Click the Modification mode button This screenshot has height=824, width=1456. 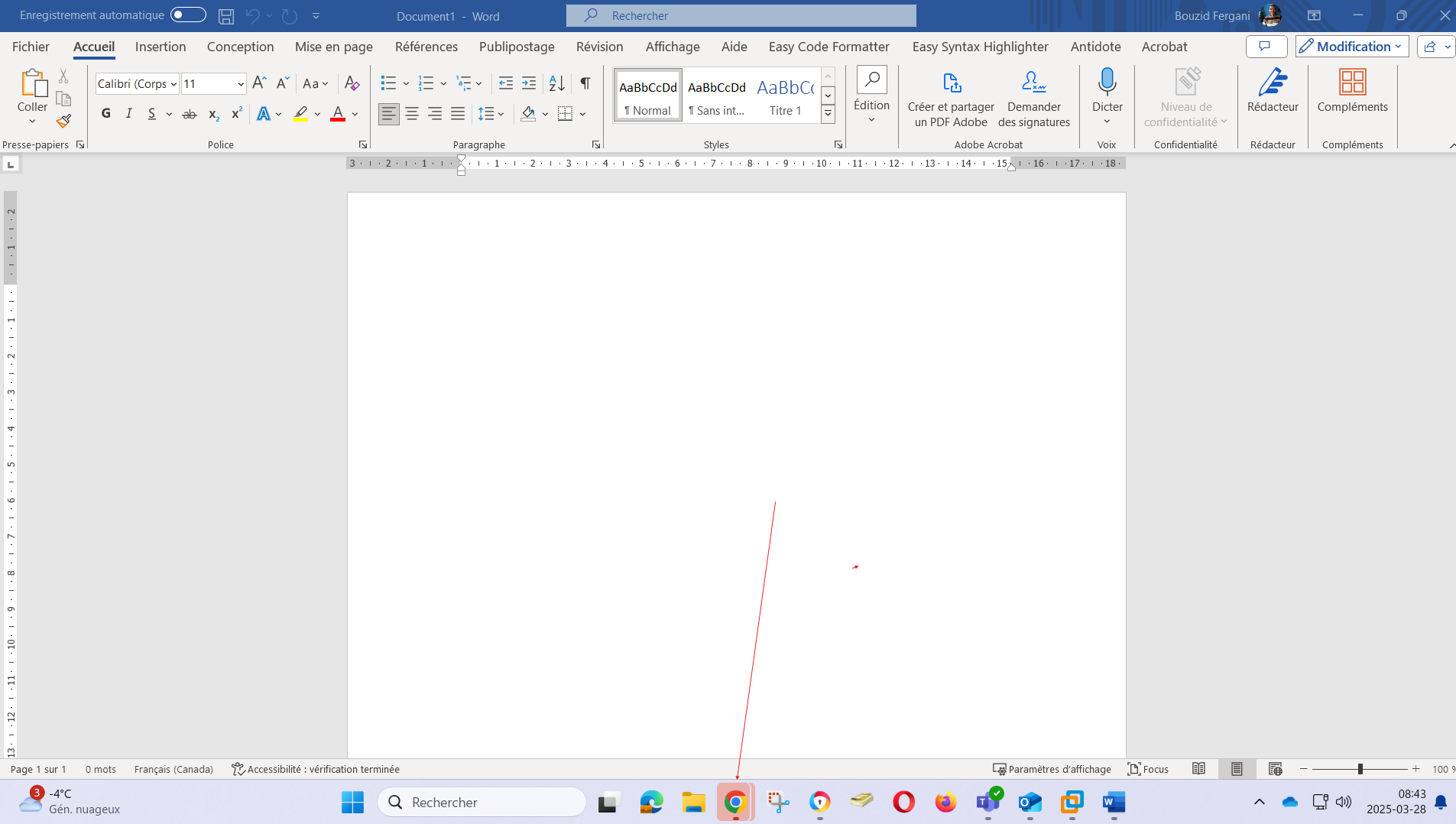(1351, 47)
